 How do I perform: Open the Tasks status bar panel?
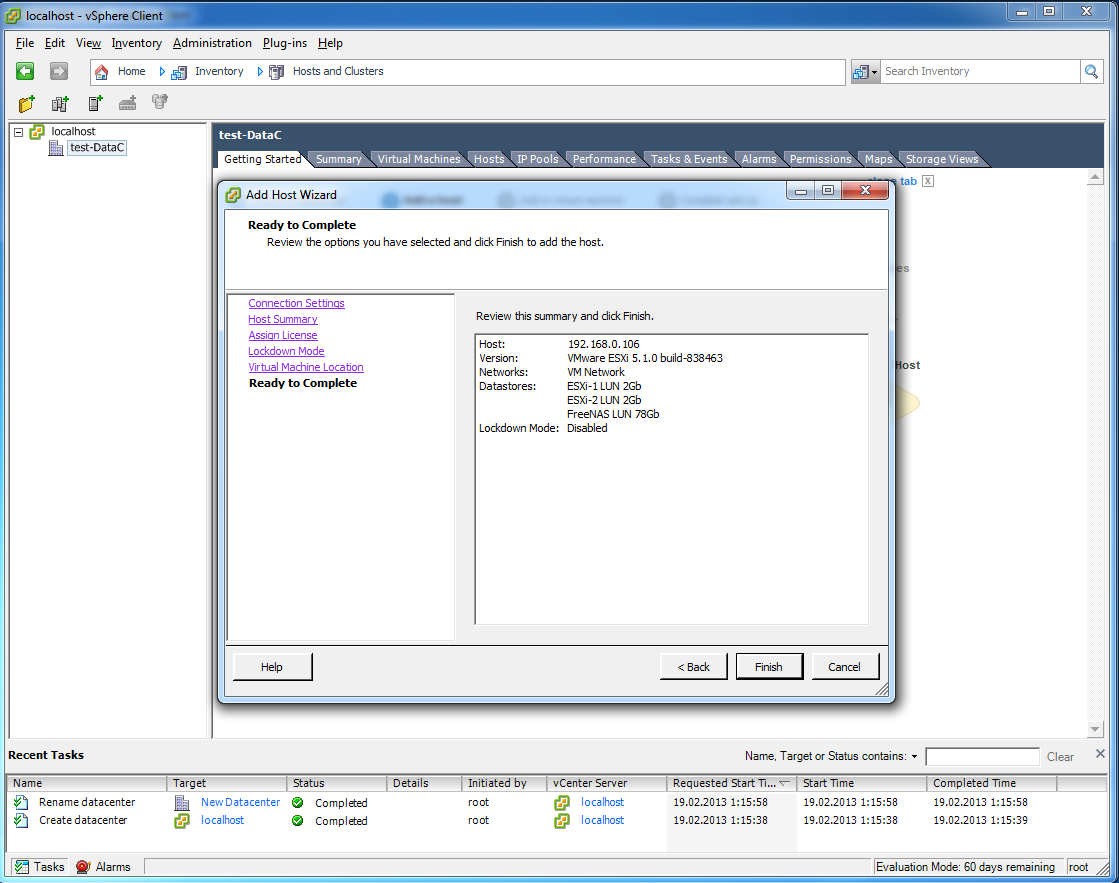pos(40,867)
